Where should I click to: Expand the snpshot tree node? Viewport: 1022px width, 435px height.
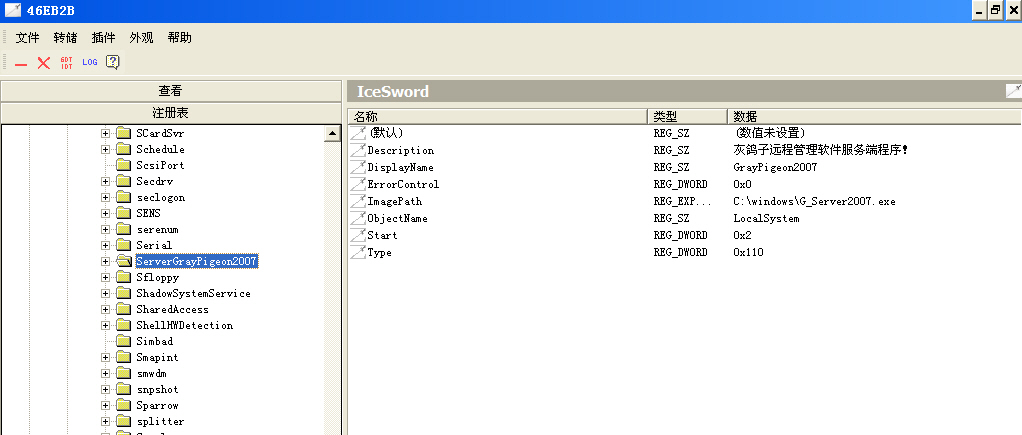[105, 389]
